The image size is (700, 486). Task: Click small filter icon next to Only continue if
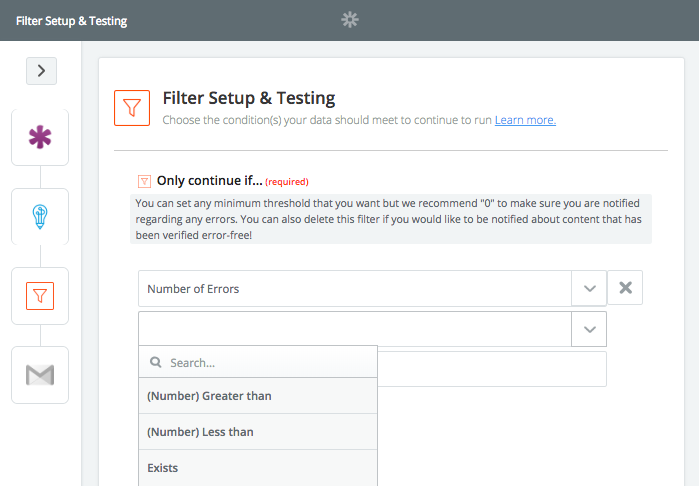point(144,181)
